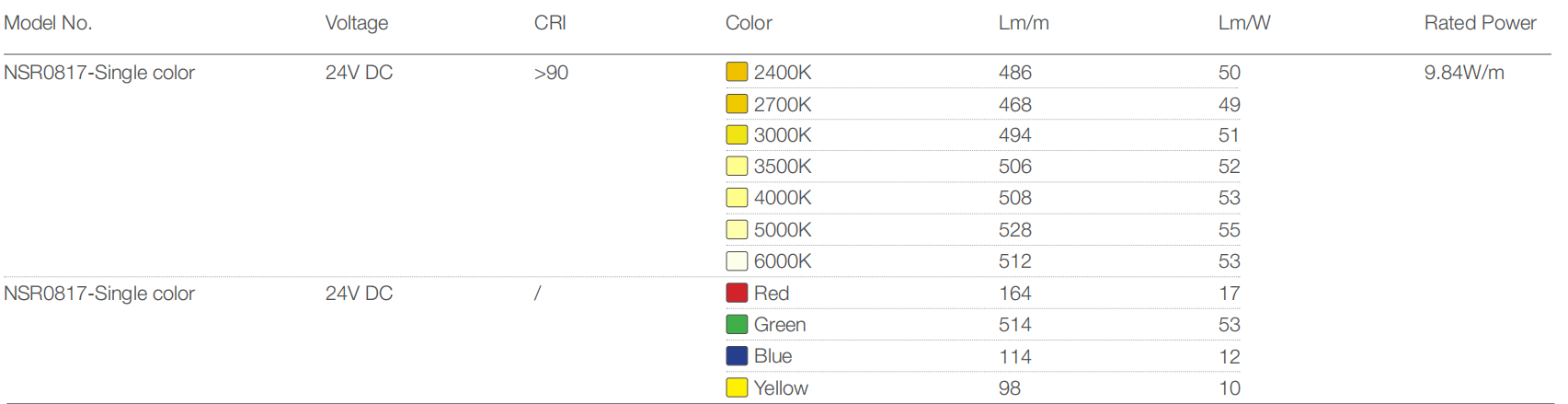Click the Lm/m column header
1568x404 pixels.
click(1024, 23)
